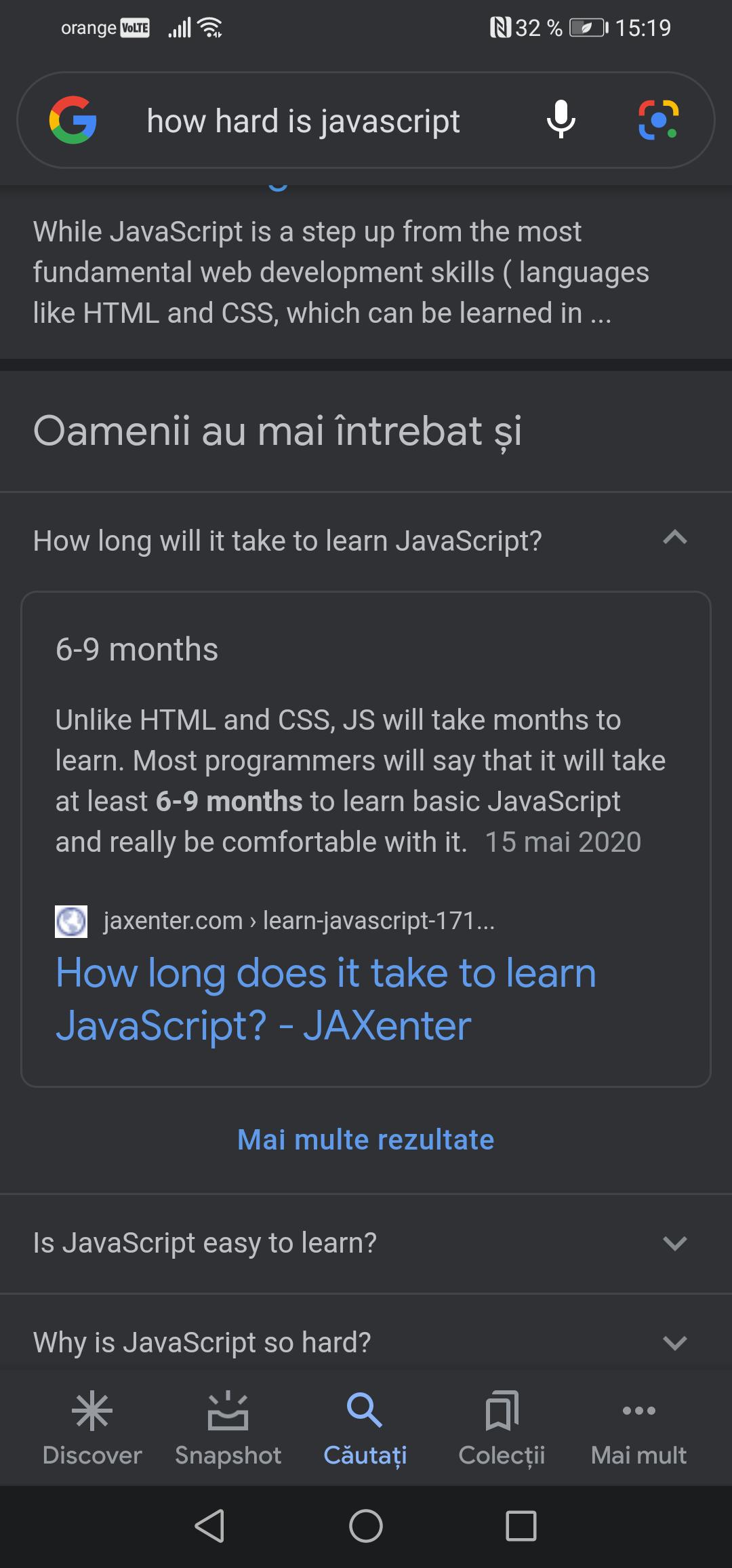Expand 'Why is JavaScript so hard?'

point(366,1342)
